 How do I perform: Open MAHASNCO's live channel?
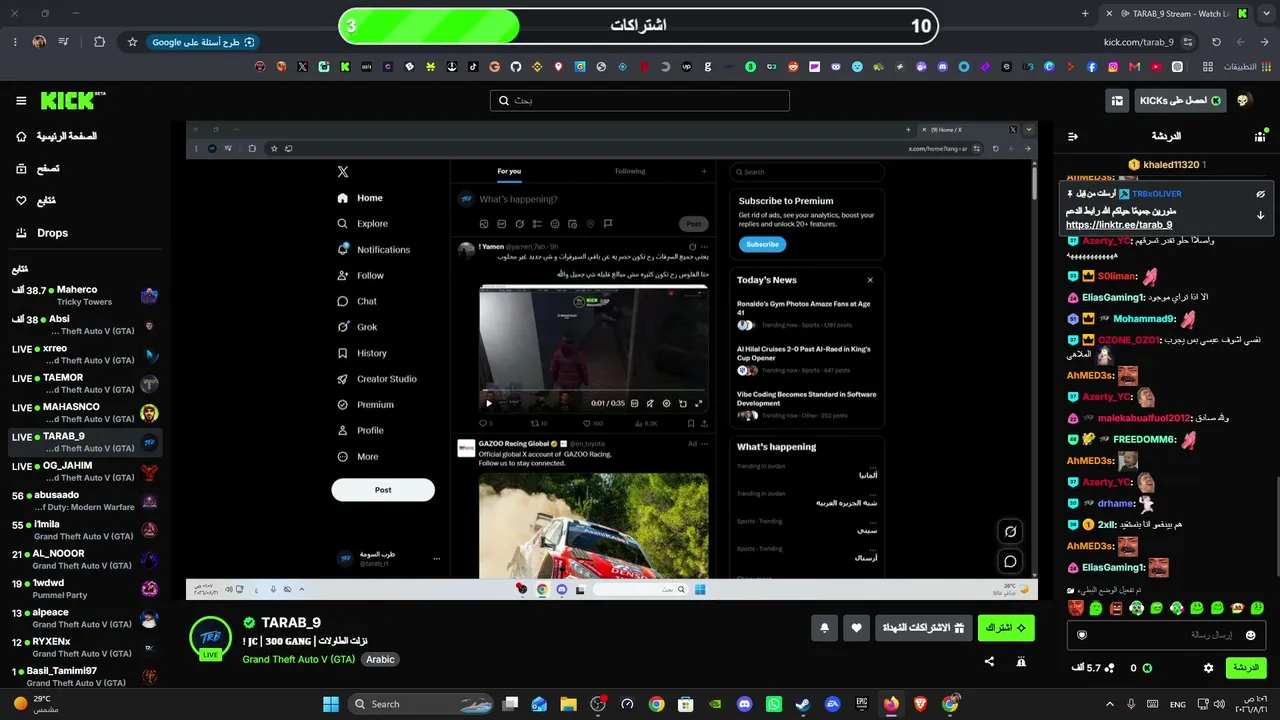pyautogui.click(x=84, y=412)
